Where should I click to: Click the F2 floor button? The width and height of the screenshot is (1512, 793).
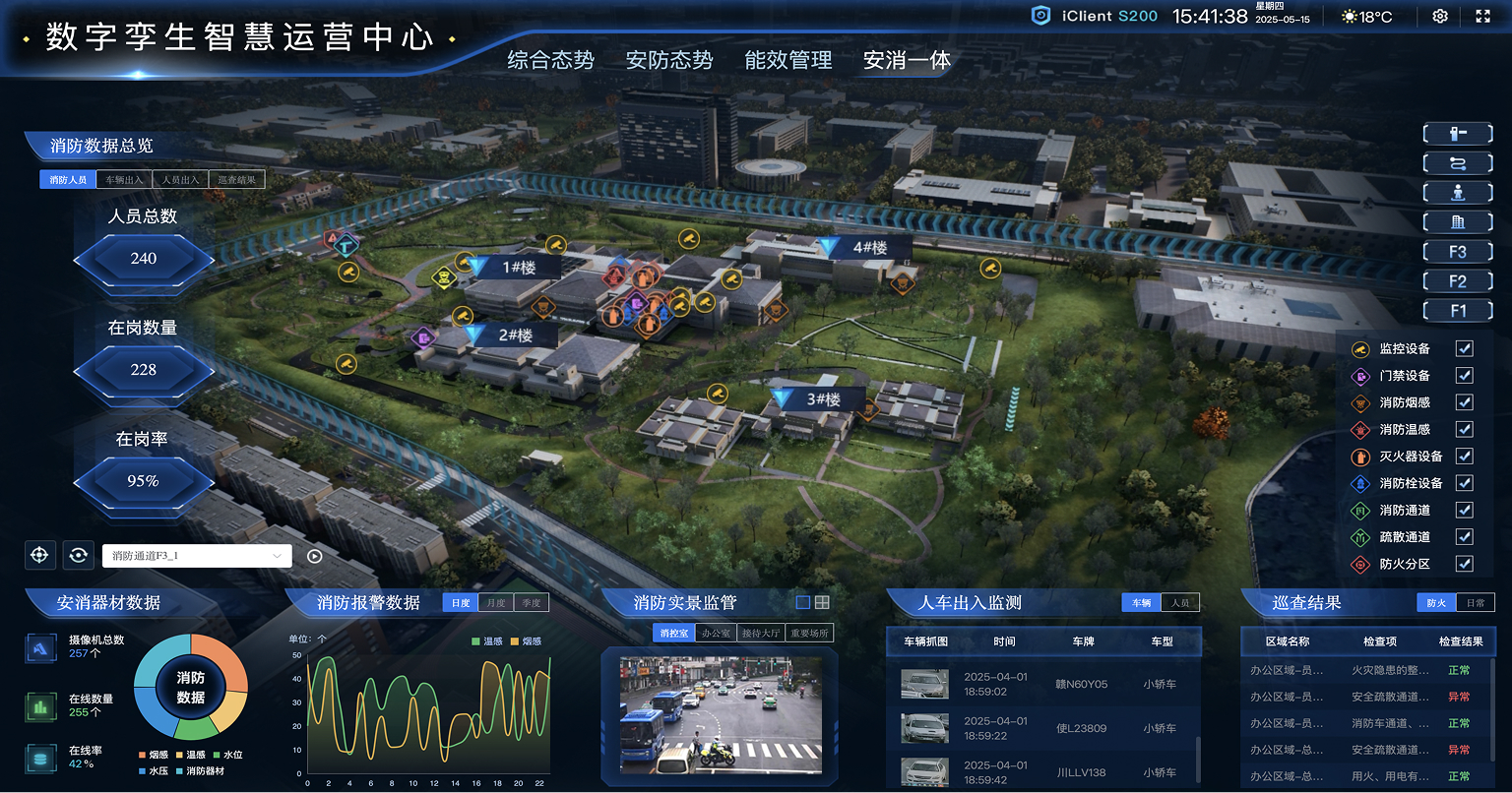click(1458, 281)
